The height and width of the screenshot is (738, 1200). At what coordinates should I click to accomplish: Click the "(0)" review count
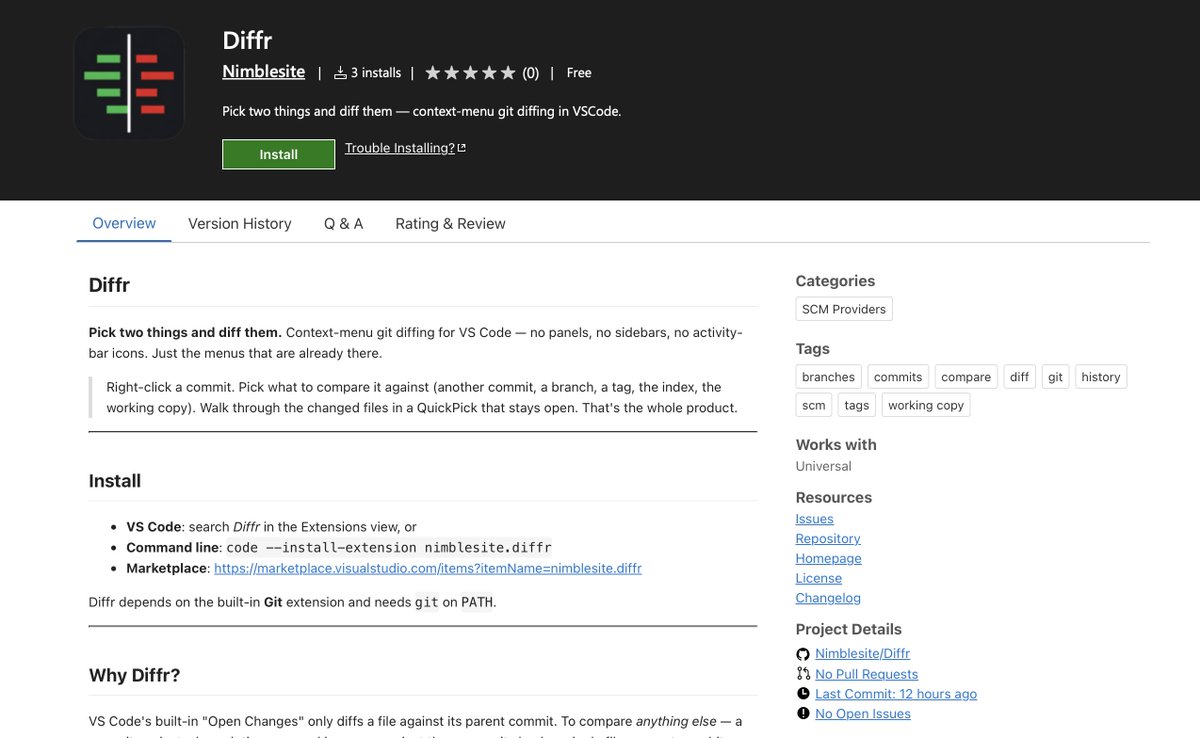coord(530,73)
